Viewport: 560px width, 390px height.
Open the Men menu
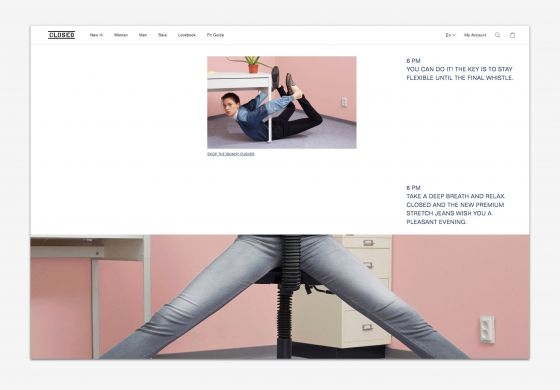click(143, 35)
